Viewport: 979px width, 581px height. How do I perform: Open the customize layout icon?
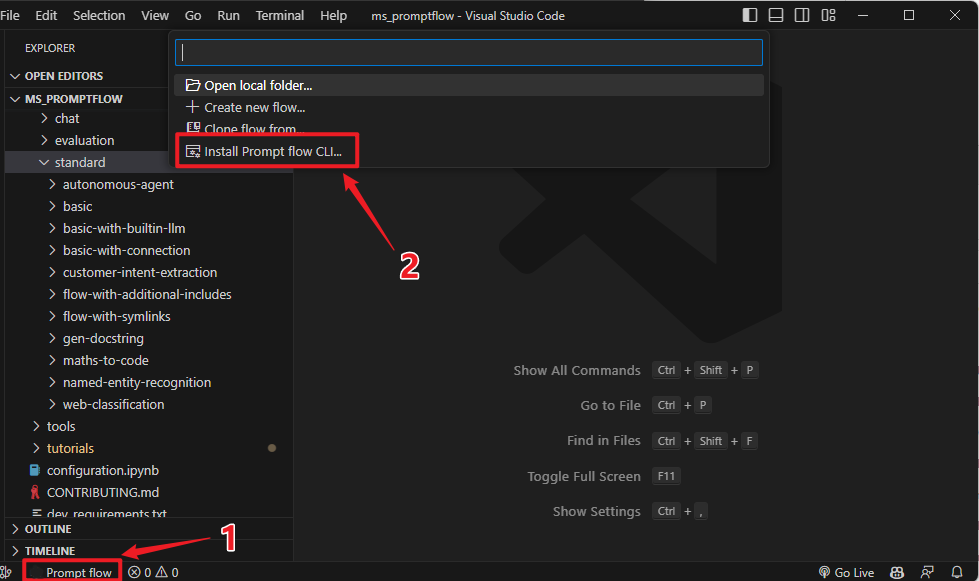(x=829, y=14)
